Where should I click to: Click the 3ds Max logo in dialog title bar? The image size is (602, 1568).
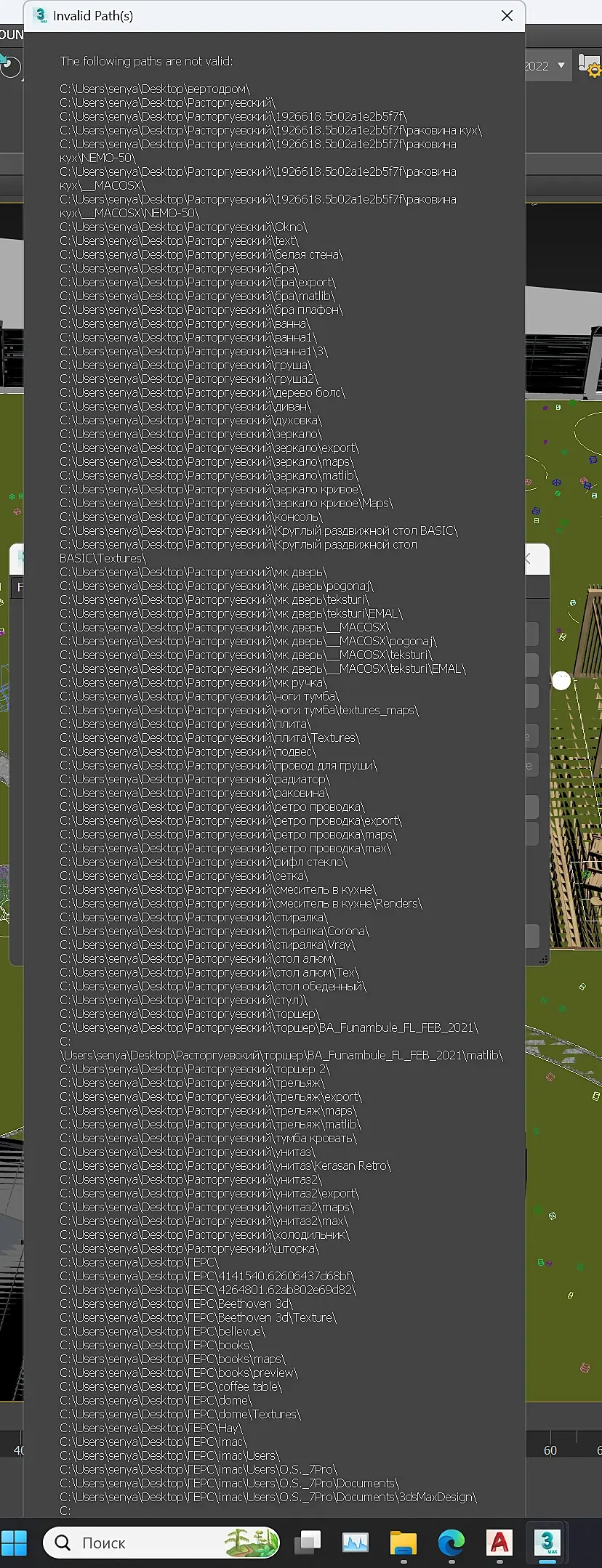click(x=41, y=16)
